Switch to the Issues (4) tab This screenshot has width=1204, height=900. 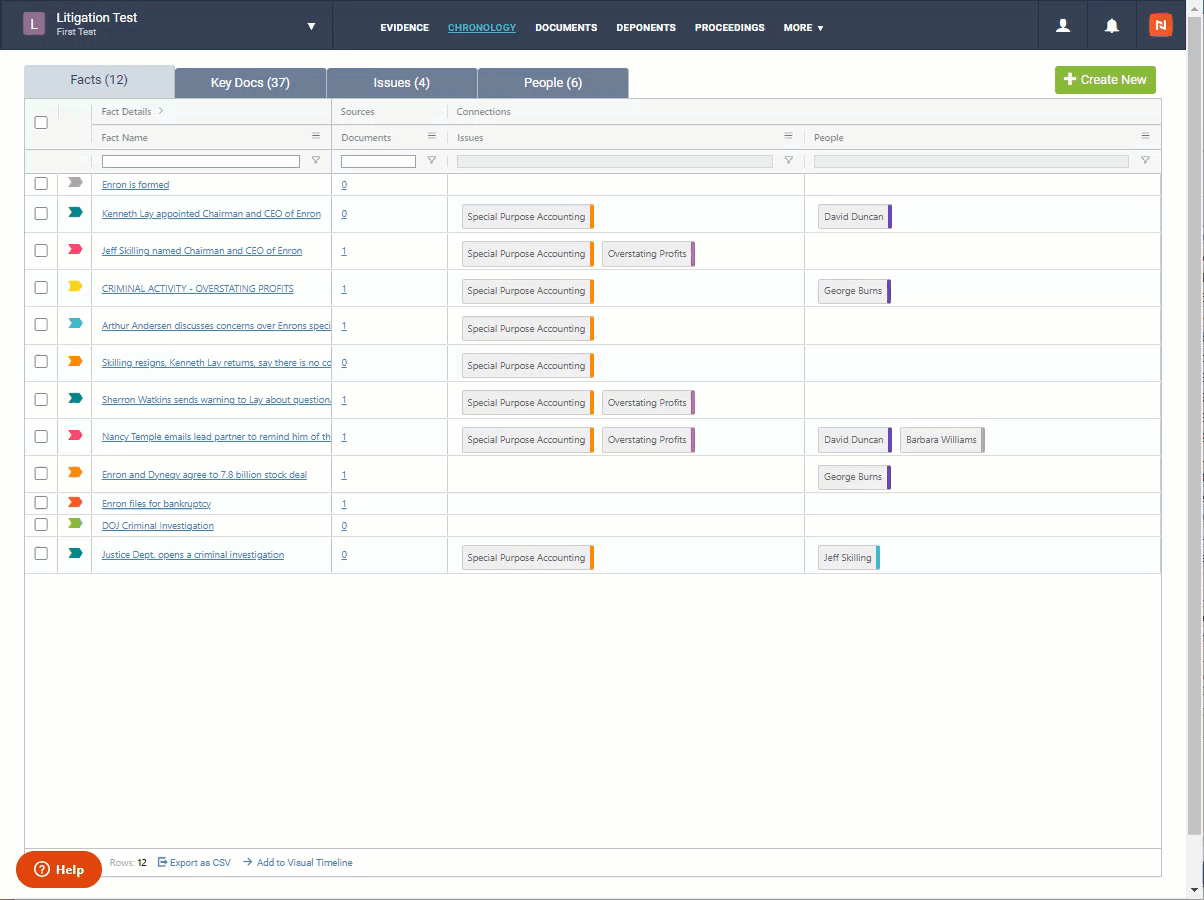401,83
